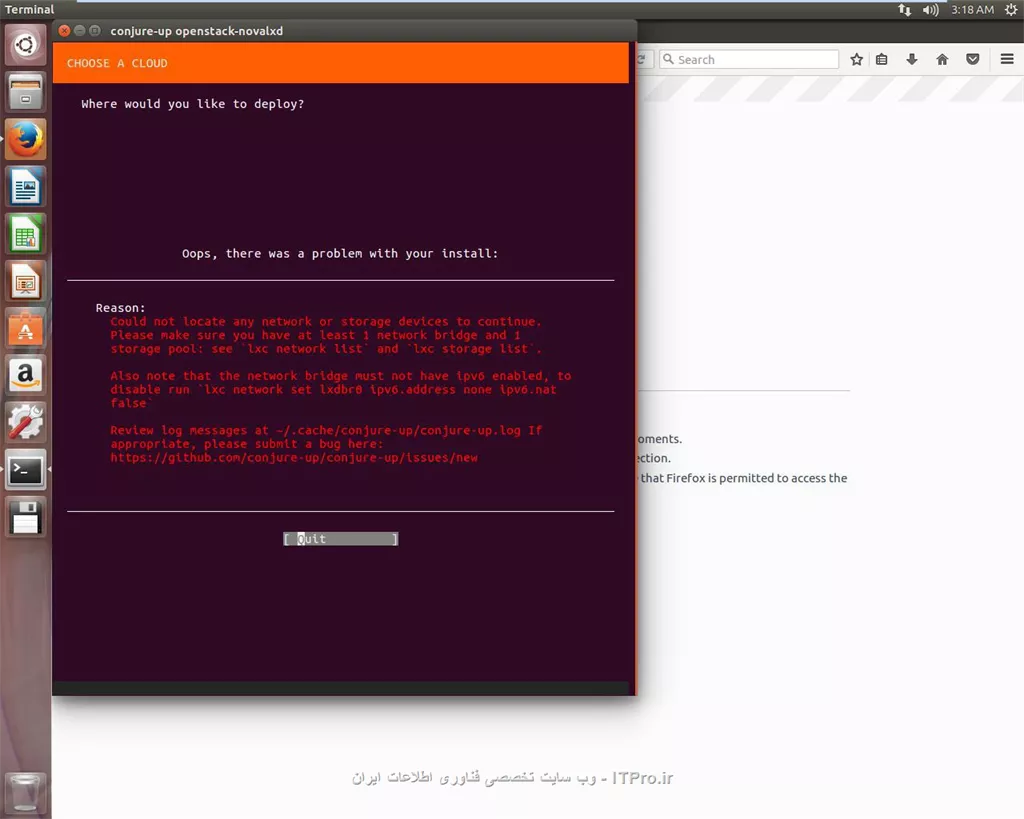Open the sound volume indicator
1024x819 pixels.
tap(931, 9)
